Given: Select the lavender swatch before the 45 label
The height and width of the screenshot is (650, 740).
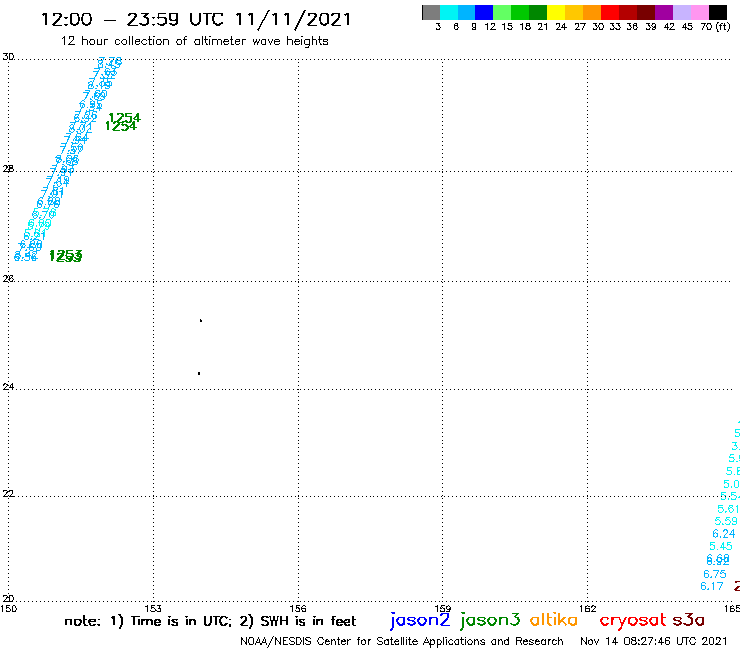Looking at the screenshot, I should coord(681,12).
